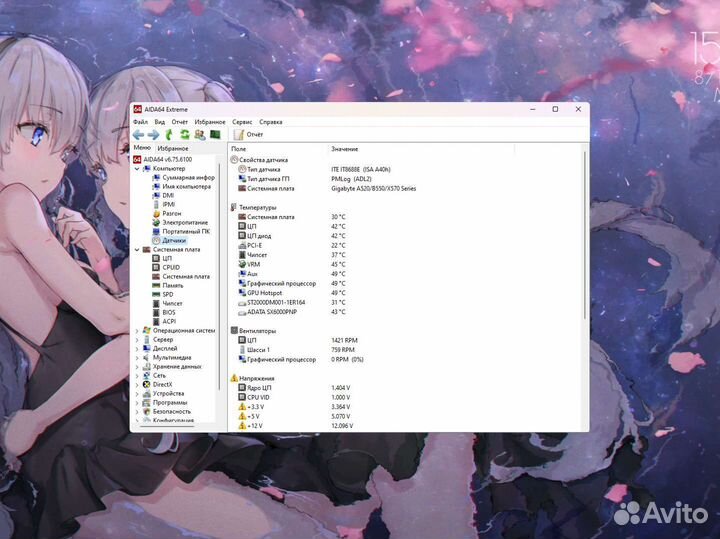Click the Память memory tree icon
This screenshot has width=720, height=539.
click(x=156, y=286)
